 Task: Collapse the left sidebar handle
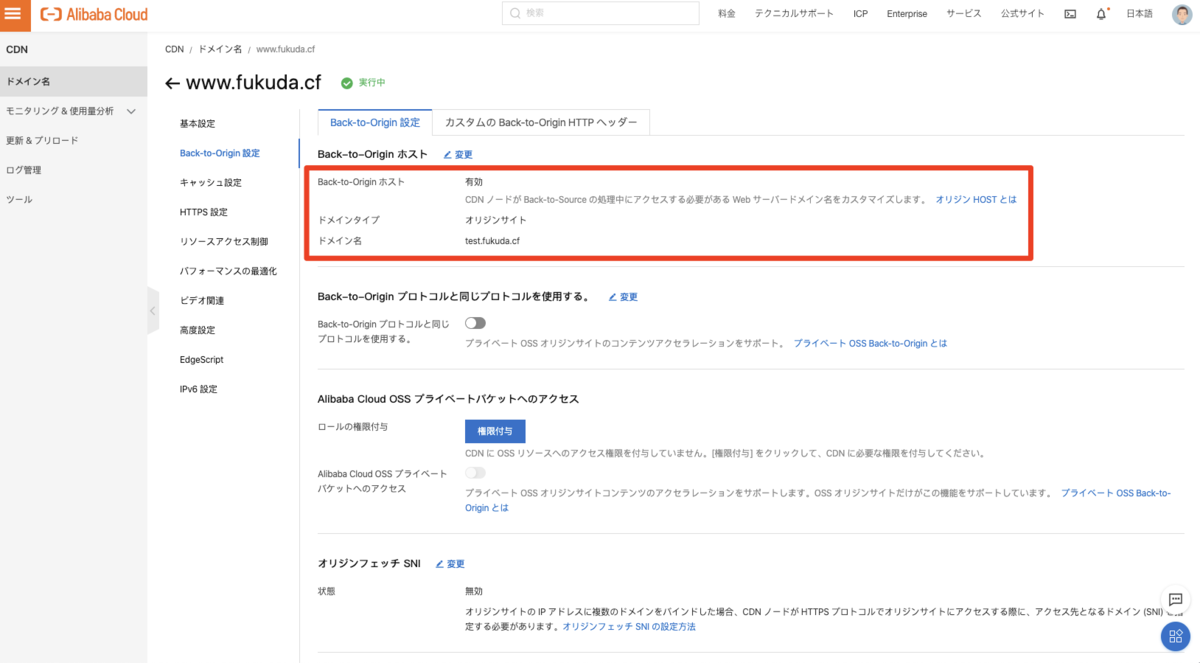click(152, 311)
